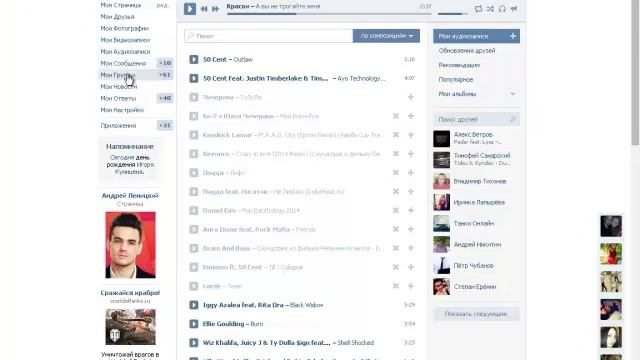
Task: Open friend Владимир Тихонов audio
Action: coord(480,181)
